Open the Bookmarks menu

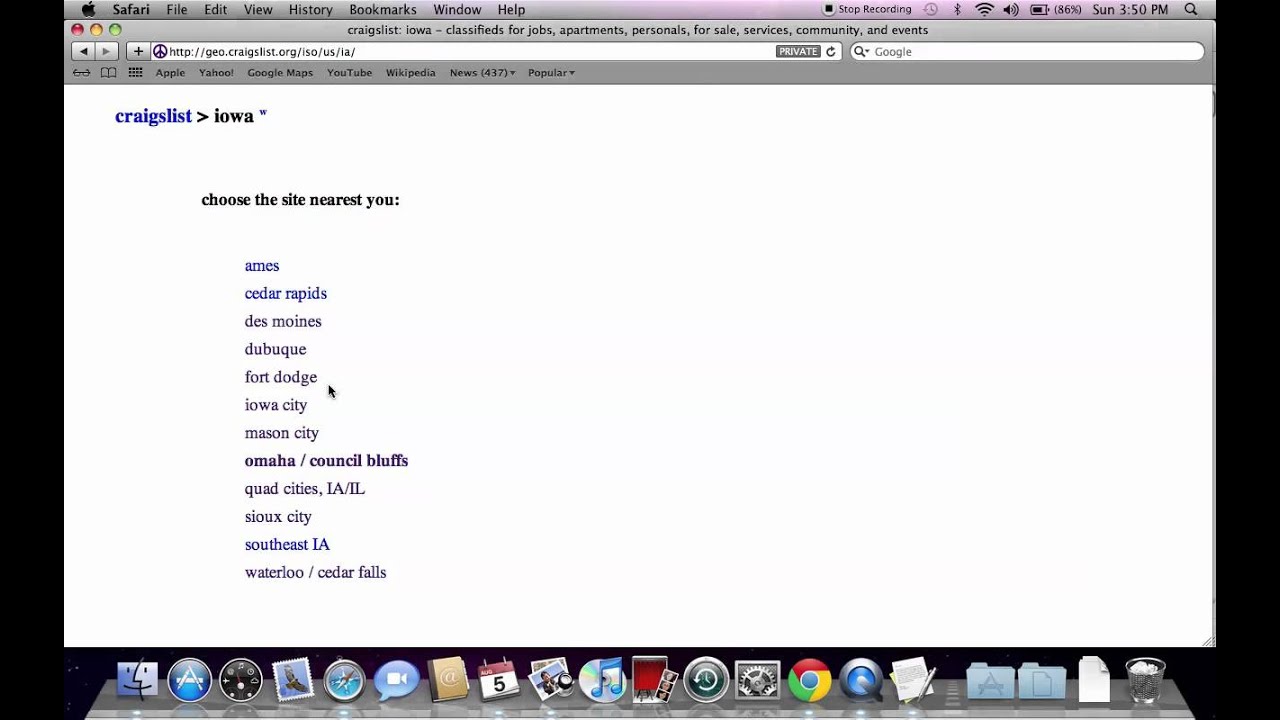[x=383, y=10]
